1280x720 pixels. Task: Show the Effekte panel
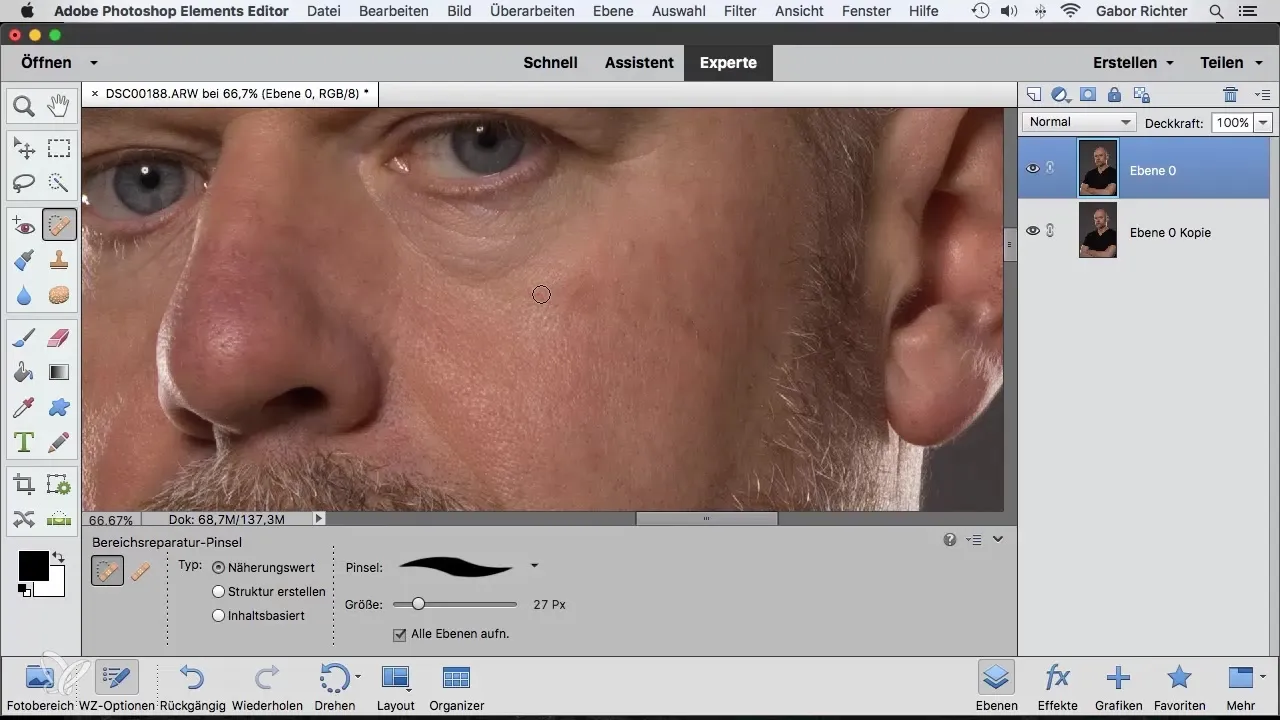pyautogui.click(x=1057, y=688)
